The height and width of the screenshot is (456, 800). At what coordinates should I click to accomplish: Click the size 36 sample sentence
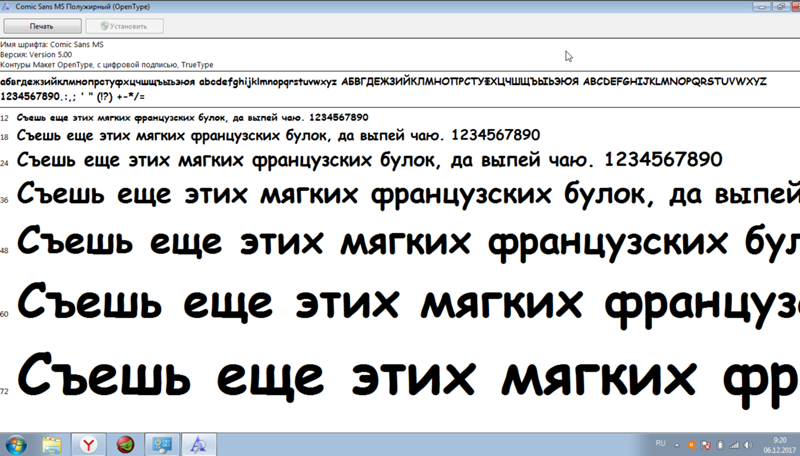[x=408, y=195]
